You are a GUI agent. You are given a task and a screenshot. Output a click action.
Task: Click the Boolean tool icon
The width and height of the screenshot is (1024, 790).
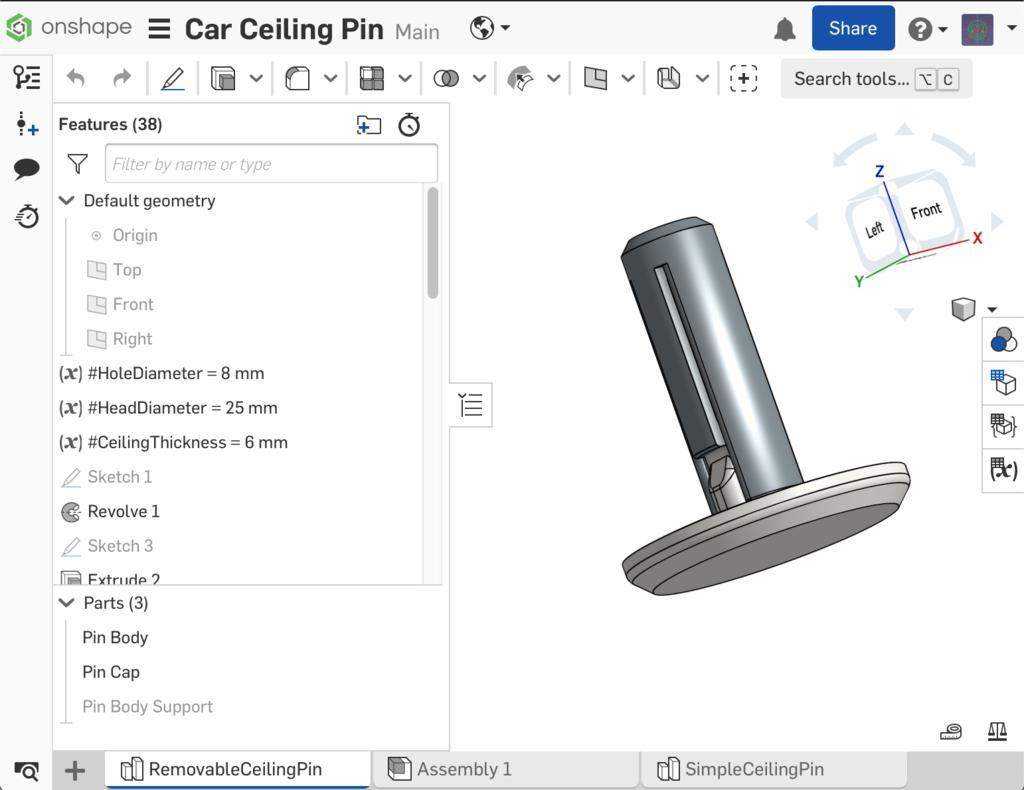[x=446, y=79]
